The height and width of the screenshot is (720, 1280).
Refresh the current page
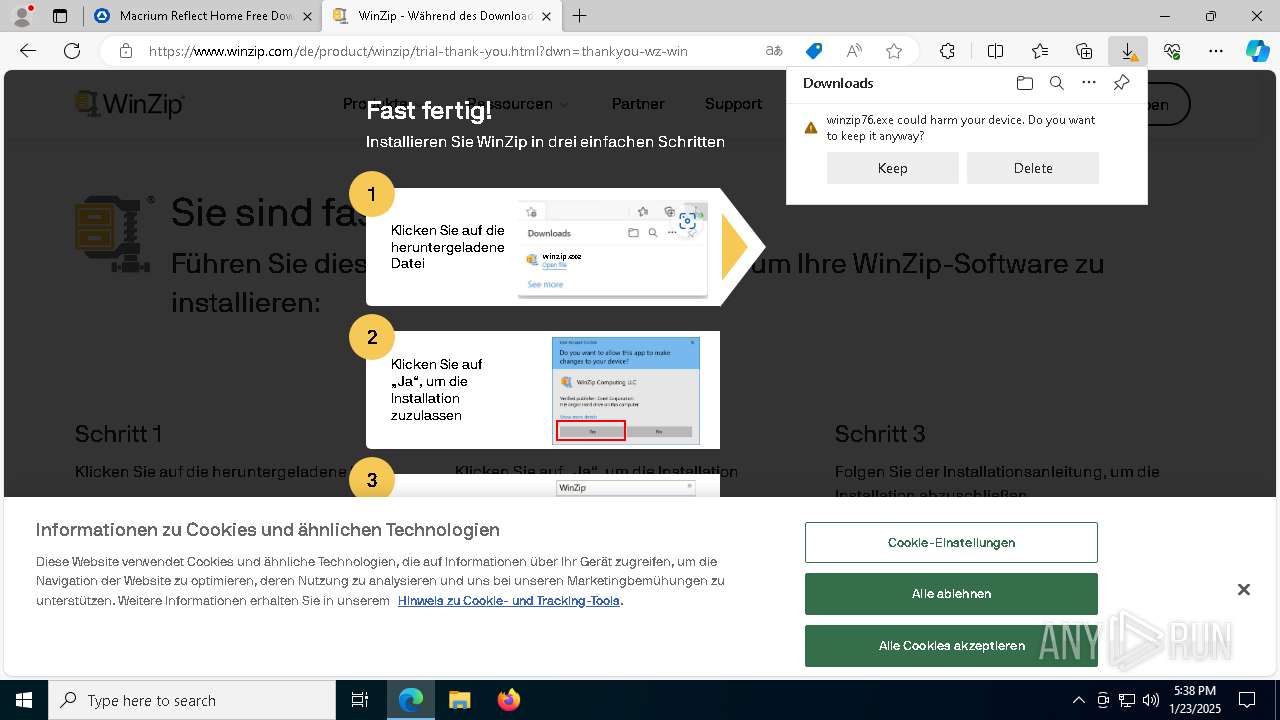[x=72, y=51]
